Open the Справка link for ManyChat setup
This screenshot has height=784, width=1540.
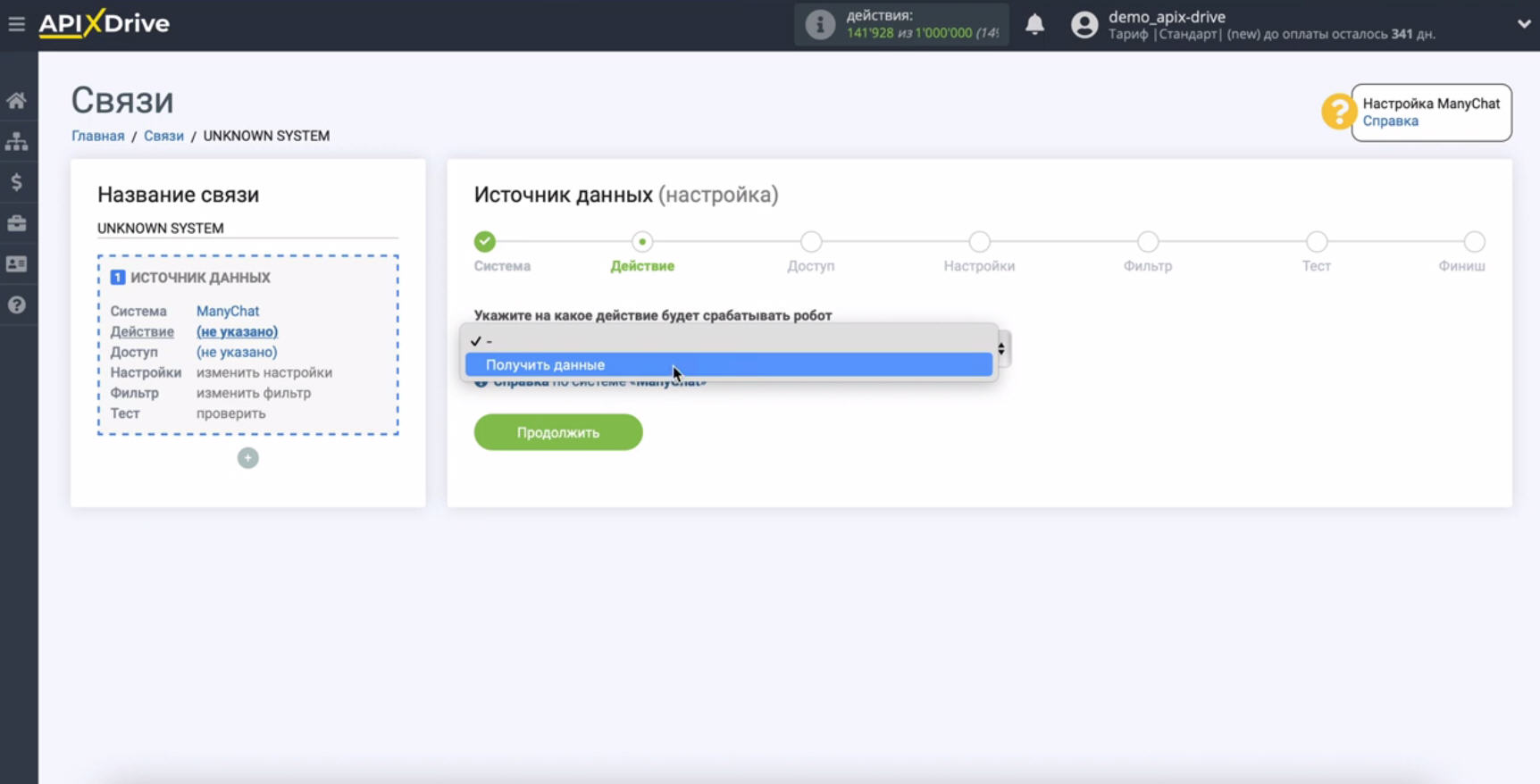pyautogui.click(x=1390, y=121)
